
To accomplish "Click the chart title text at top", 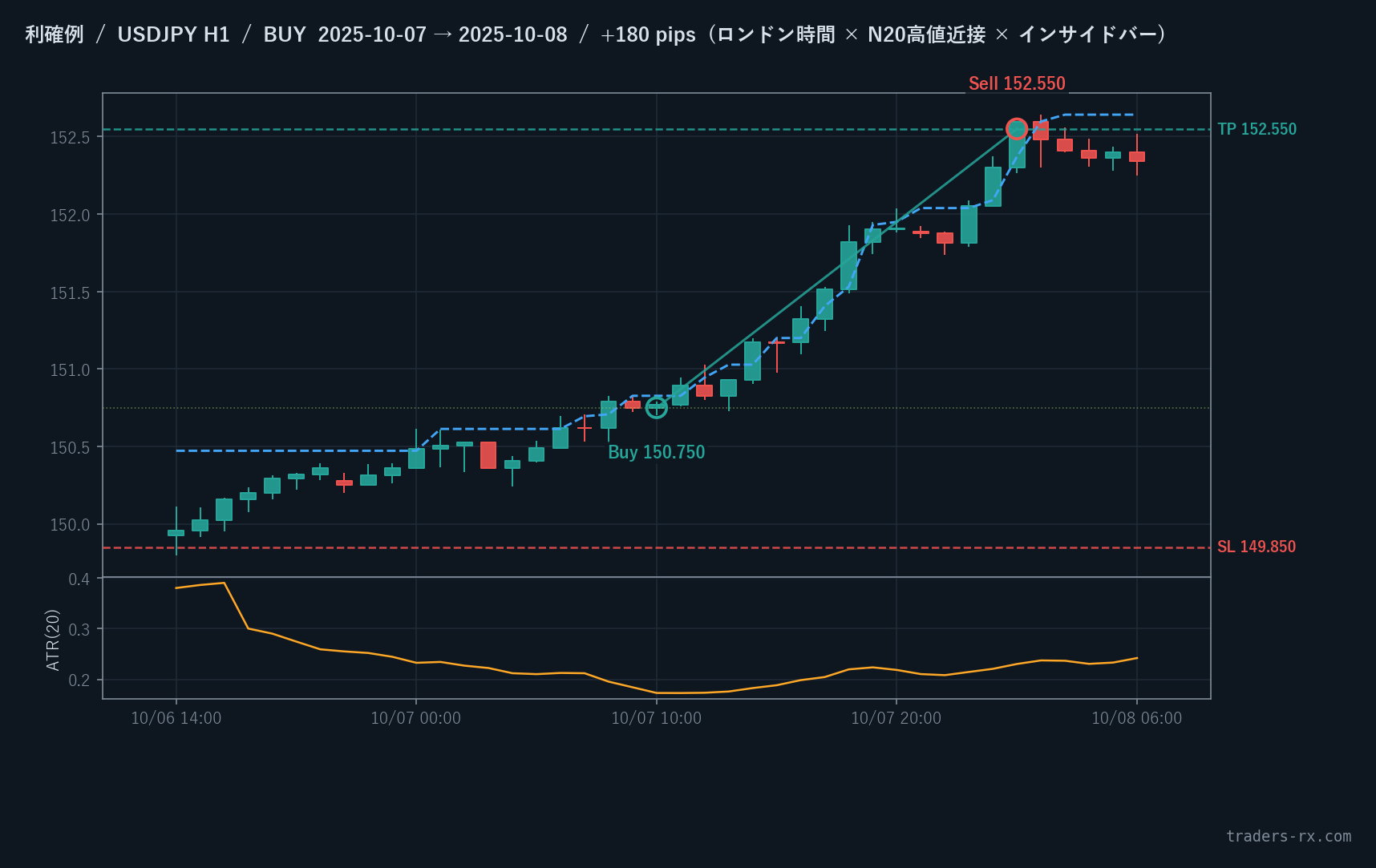I will (x=596, y=34).
